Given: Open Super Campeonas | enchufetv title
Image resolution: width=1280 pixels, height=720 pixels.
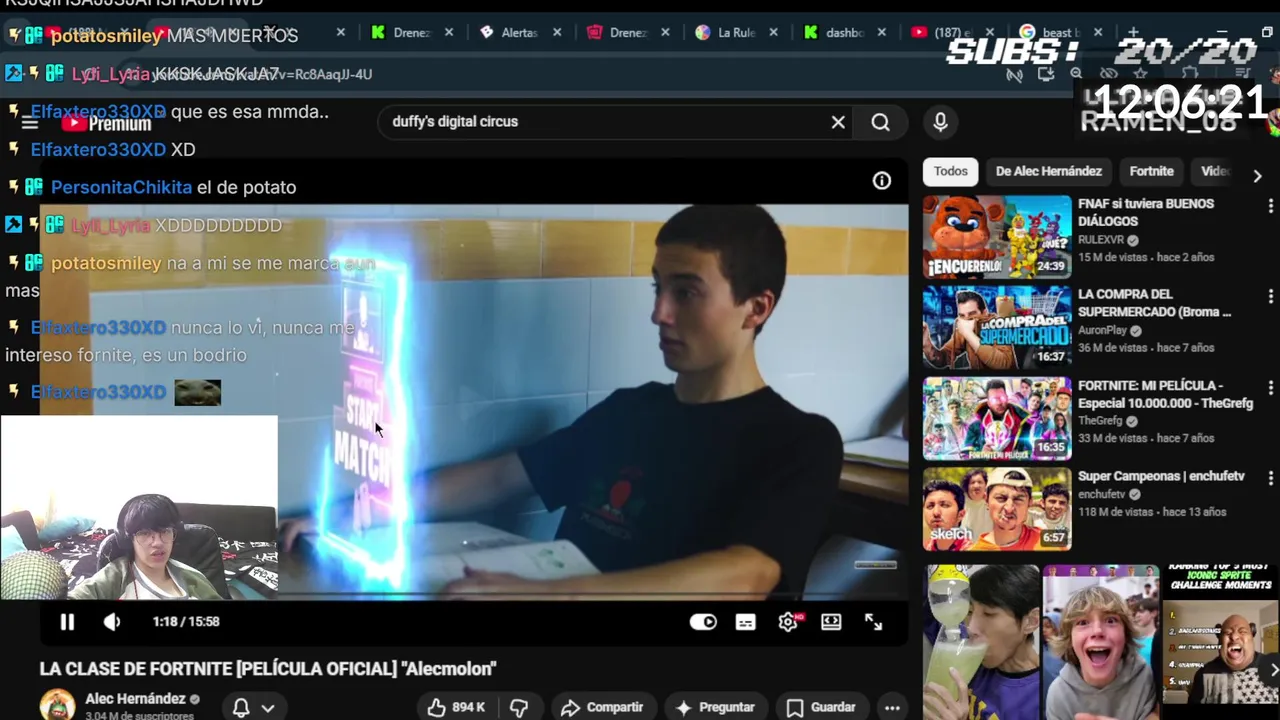Looking at the screenshot, I should point(1161,476).
